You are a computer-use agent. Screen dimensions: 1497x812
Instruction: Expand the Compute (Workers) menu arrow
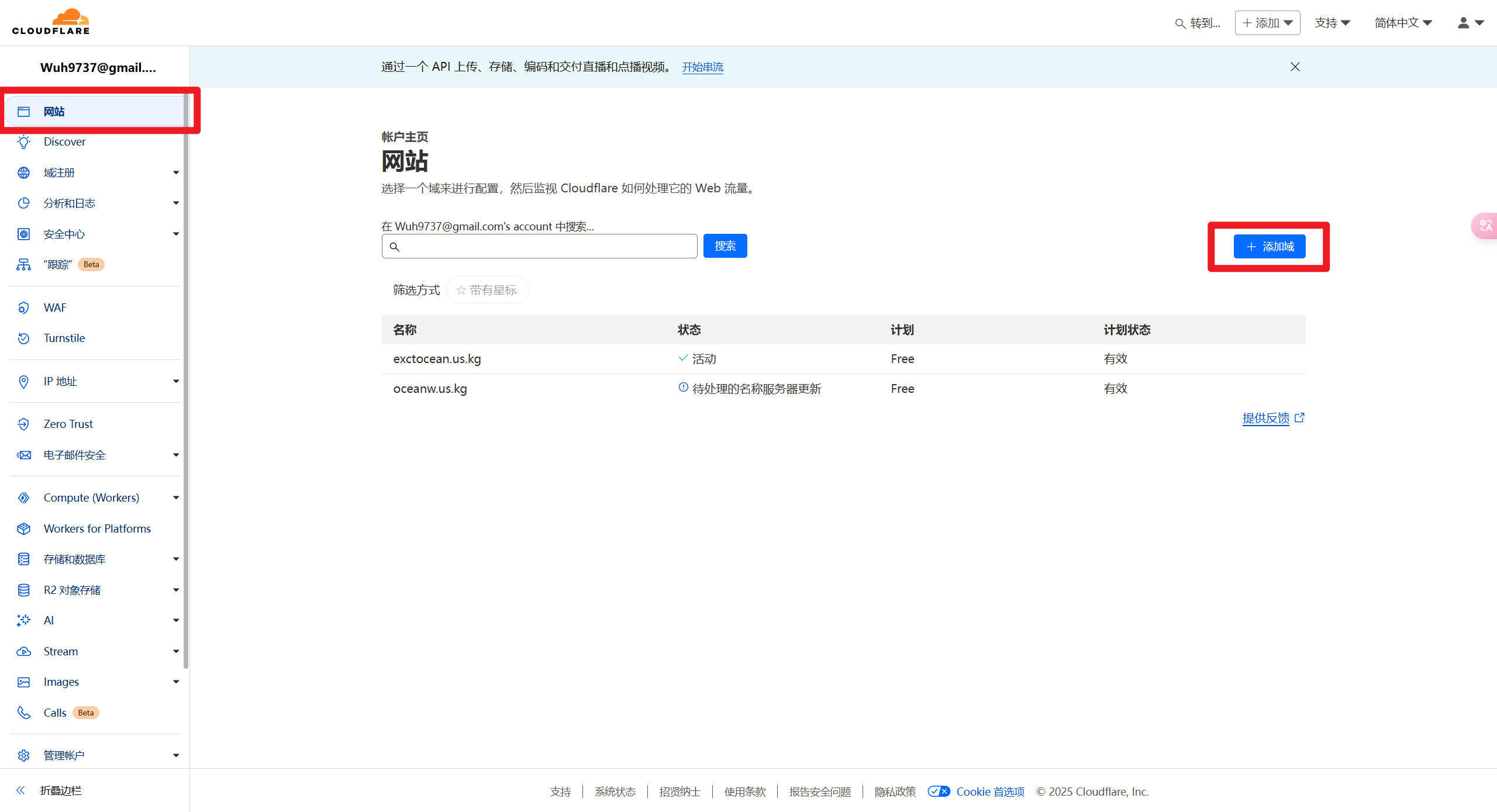click(176, 497)
